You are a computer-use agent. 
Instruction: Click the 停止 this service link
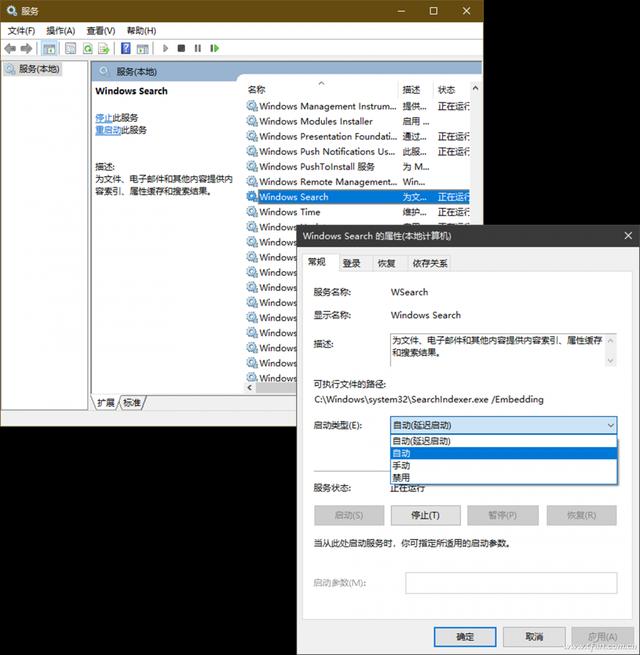(x=104, y=117)
